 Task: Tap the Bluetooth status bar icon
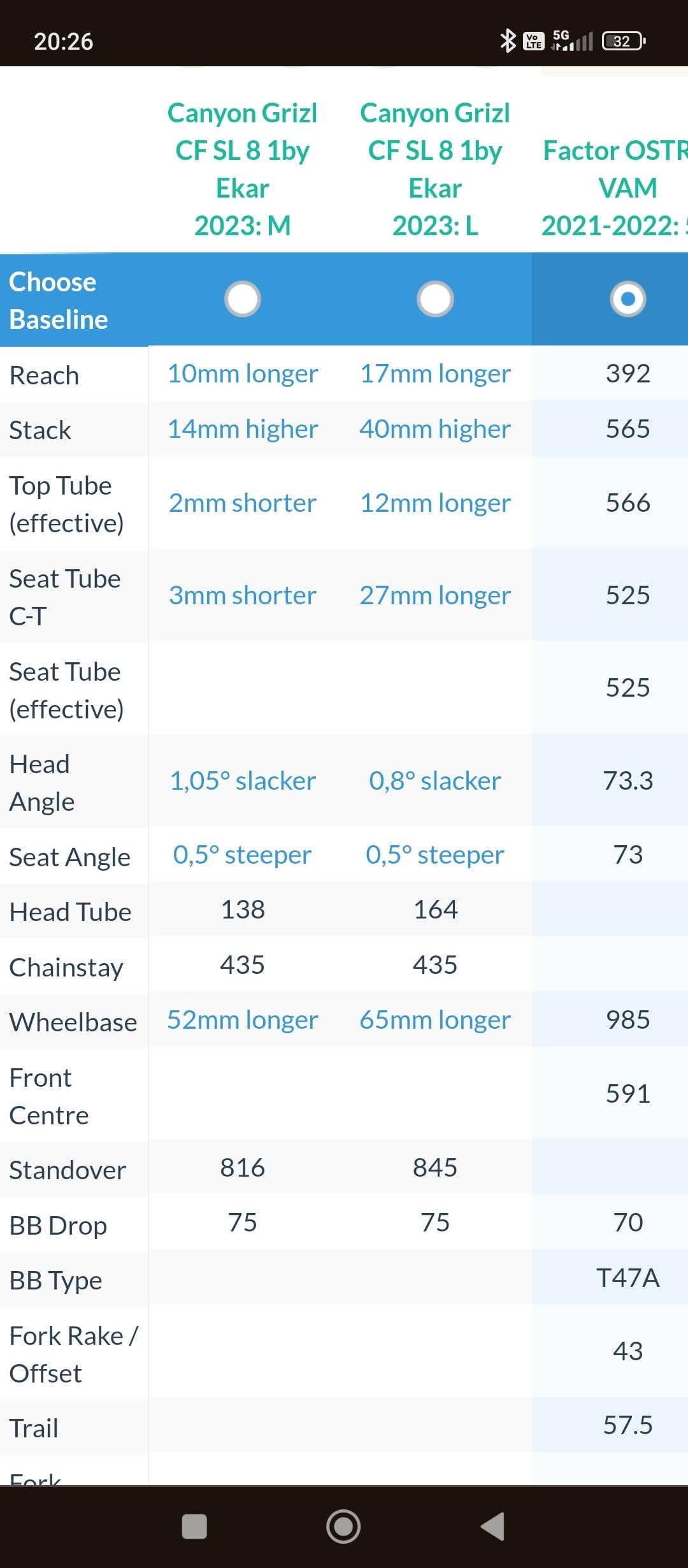pos(508,41)
